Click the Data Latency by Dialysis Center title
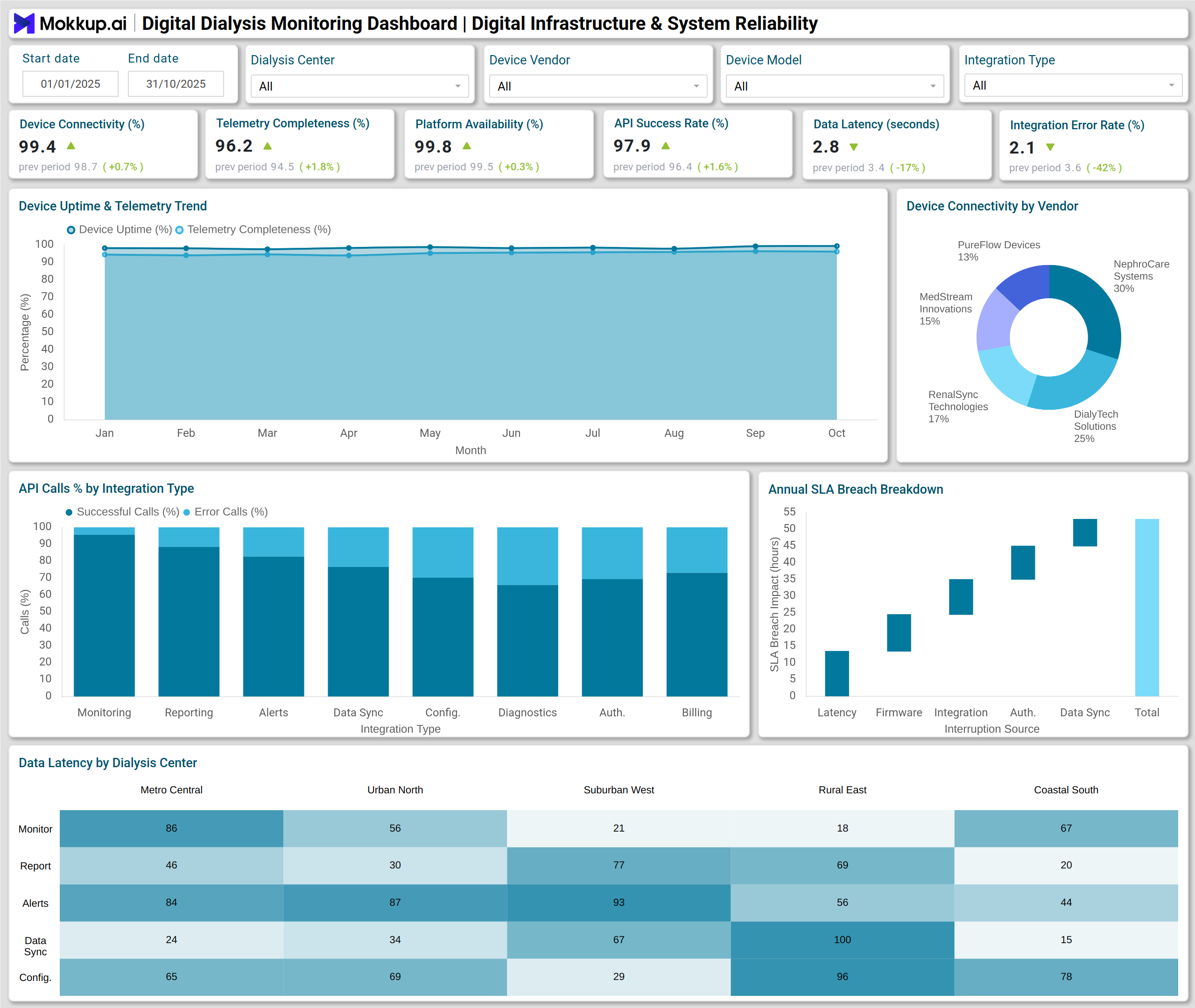This screenshot has width=1195, height=1008. point(107,763)
